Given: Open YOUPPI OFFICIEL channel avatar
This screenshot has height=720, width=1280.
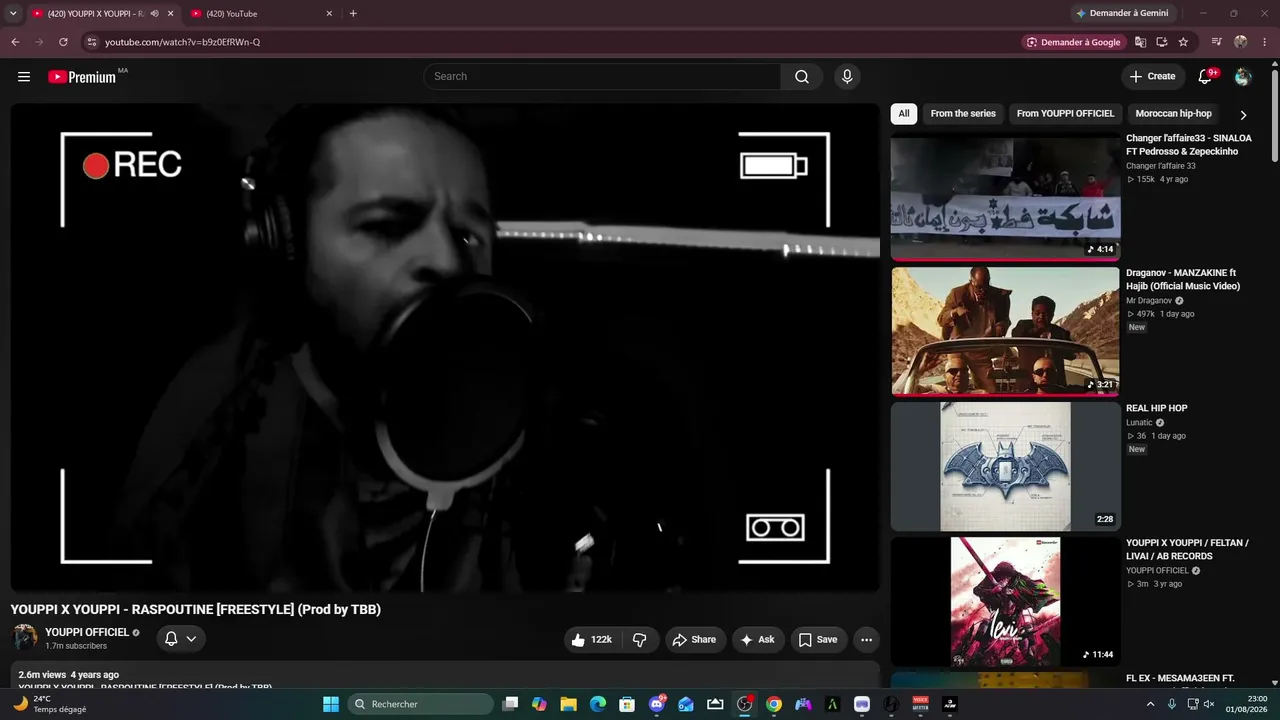Looking at the screenshot, I should tap(25, 638).
